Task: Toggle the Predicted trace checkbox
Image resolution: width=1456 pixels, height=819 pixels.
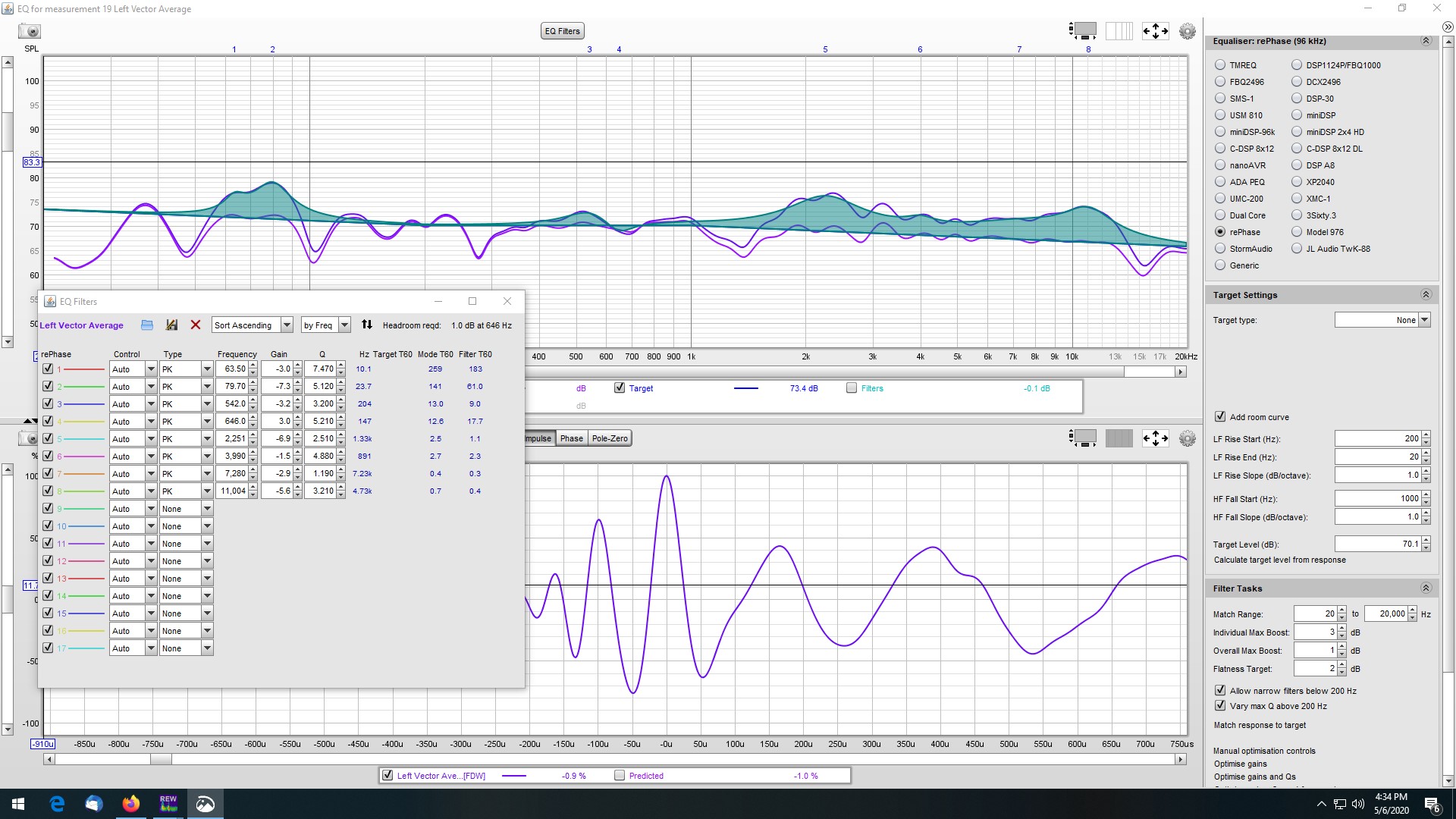Action: coord(620,775)
